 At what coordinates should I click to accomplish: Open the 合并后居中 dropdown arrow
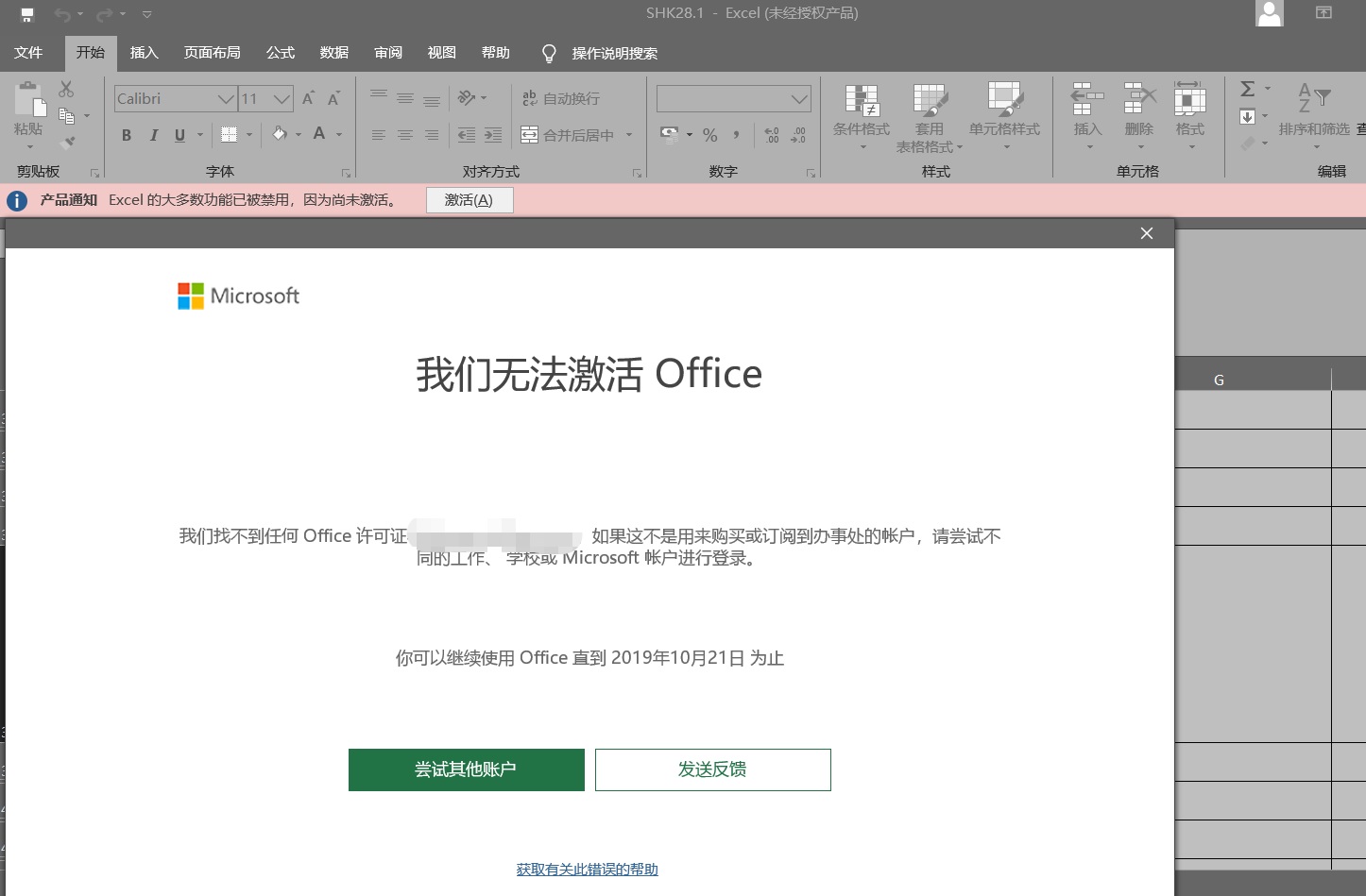629,135
